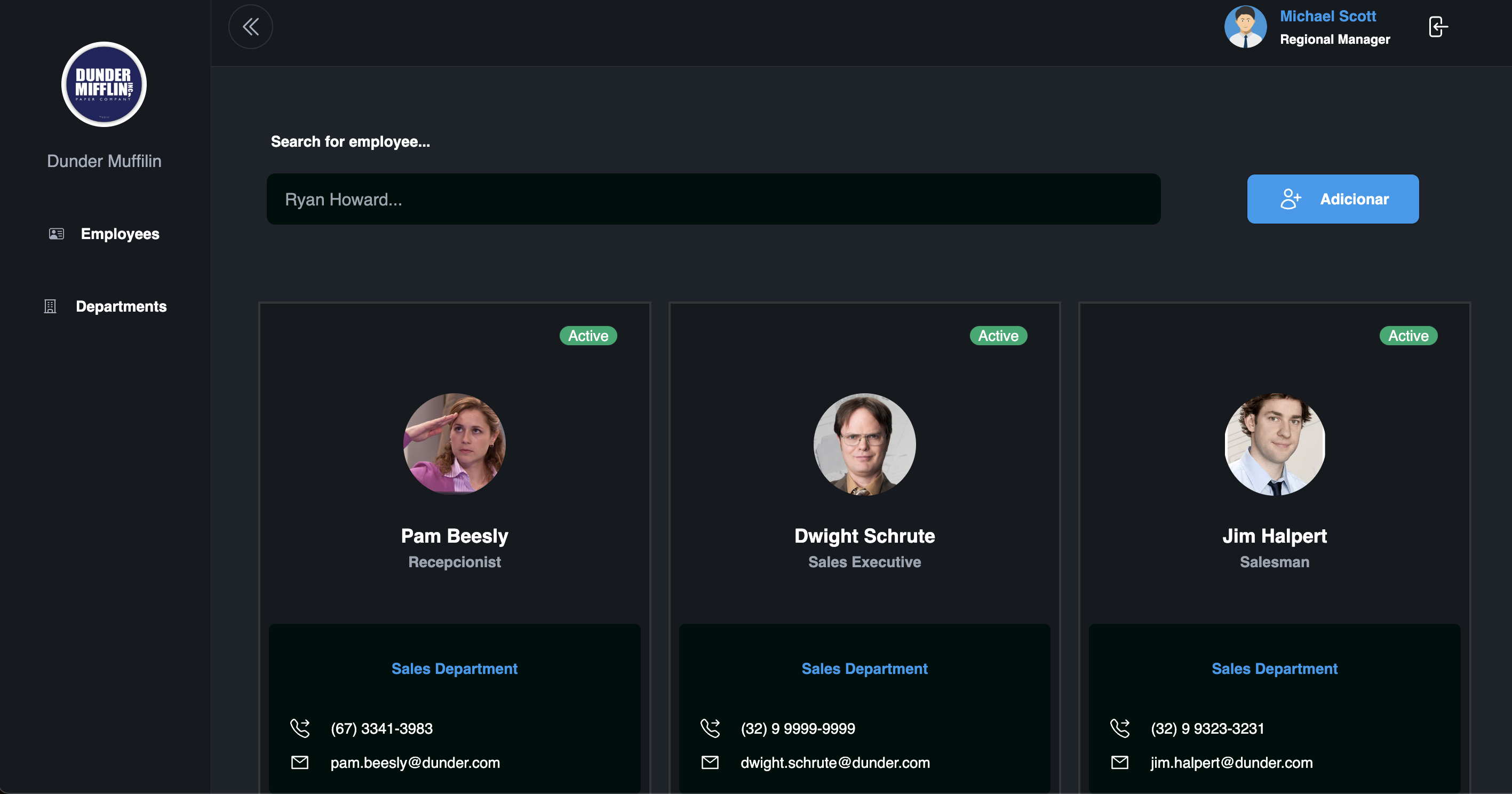Screen dimensions: 1512x794
Task: Click the Employees ID card icon
Action: point(57,234)
